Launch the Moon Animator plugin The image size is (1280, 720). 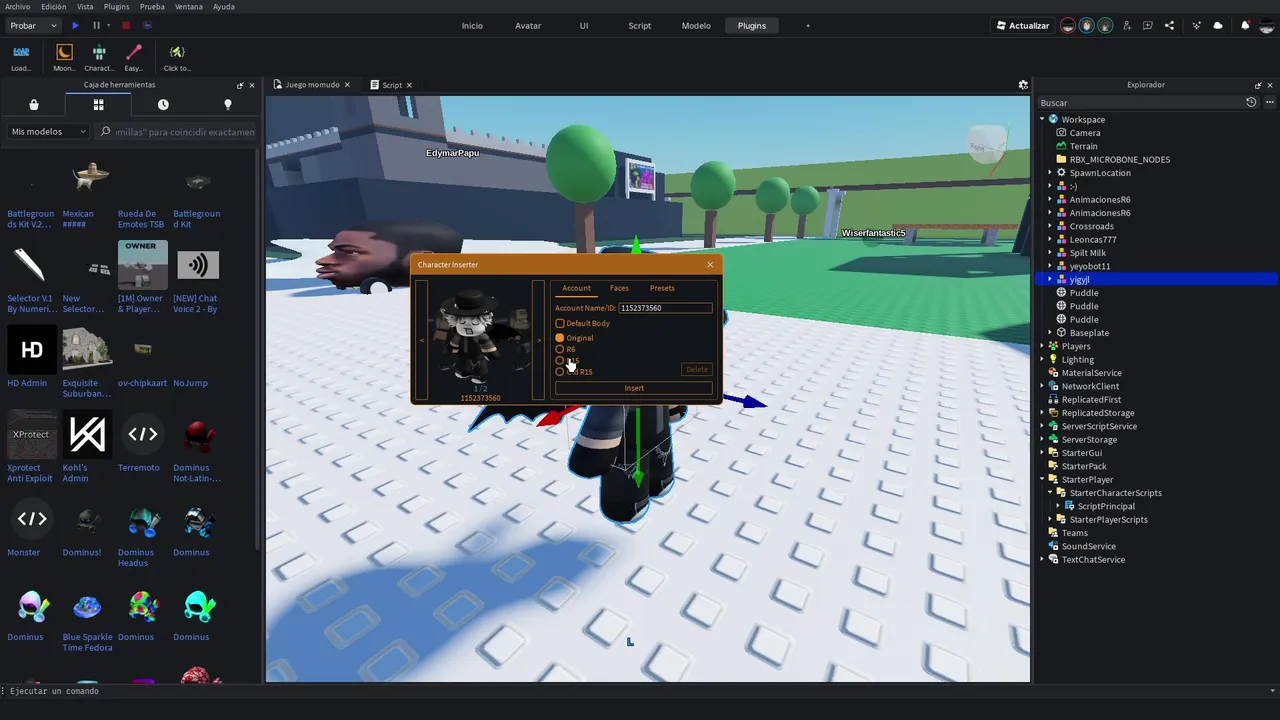click(x=64, y=58)
